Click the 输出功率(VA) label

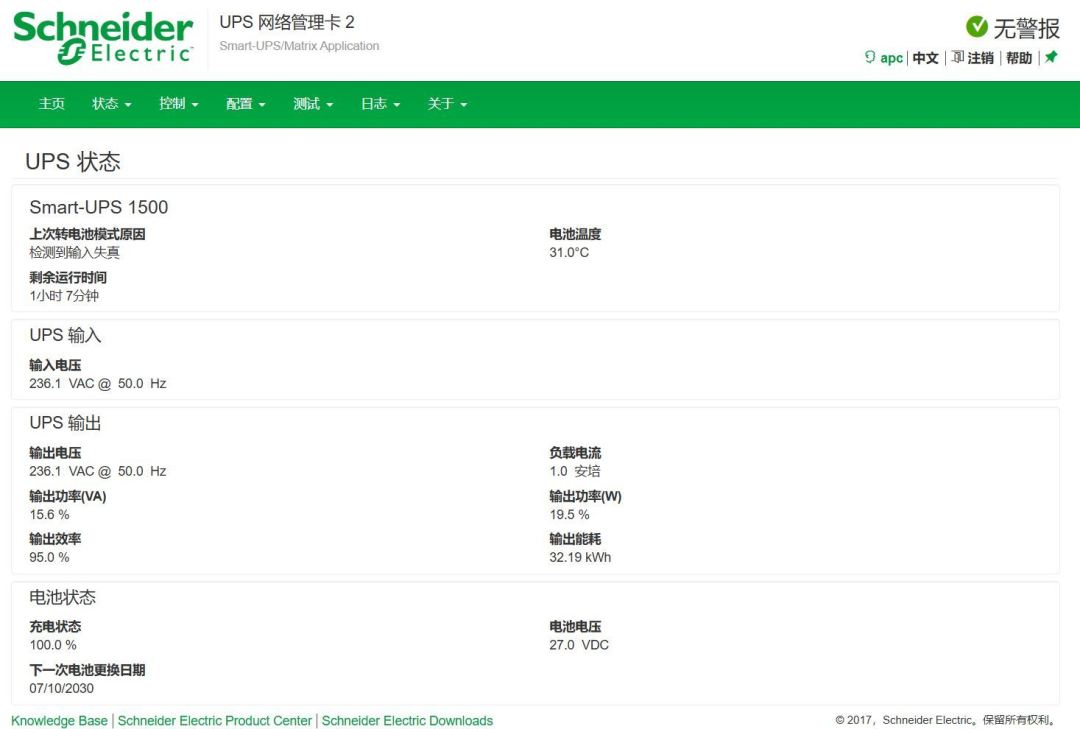coord(68,496)
